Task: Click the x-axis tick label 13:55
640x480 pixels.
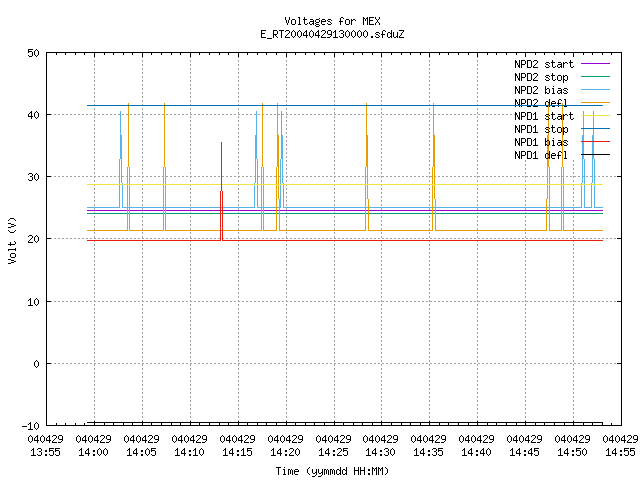Action: point(45,453)
